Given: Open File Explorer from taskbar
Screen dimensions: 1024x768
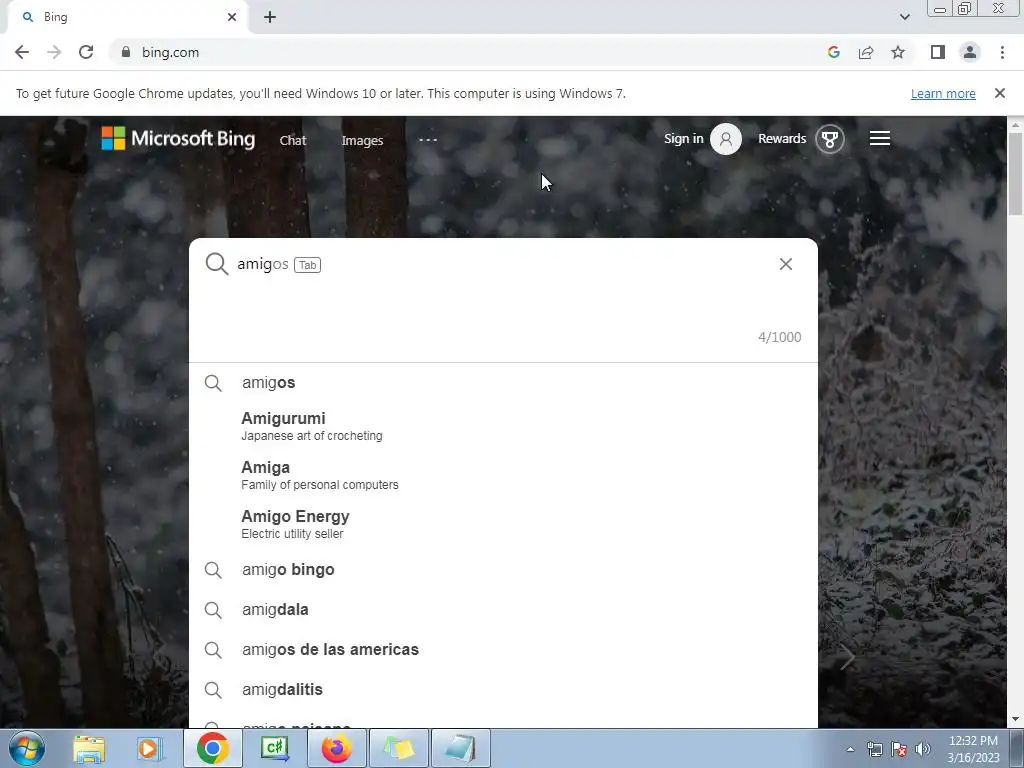Looking at the screenshot, I should pyautogui.click(x=89, y=748).
